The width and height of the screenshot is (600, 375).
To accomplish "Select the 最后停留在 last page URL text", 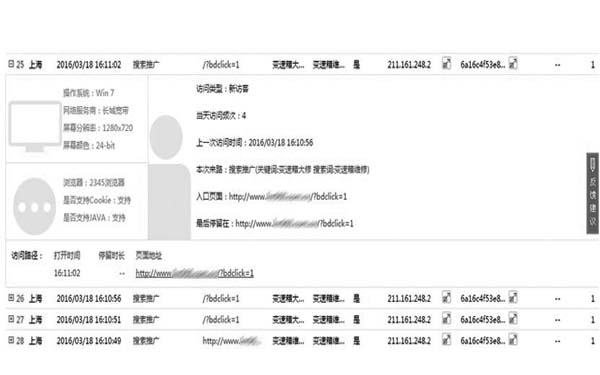I will click(x=294, y=223).
